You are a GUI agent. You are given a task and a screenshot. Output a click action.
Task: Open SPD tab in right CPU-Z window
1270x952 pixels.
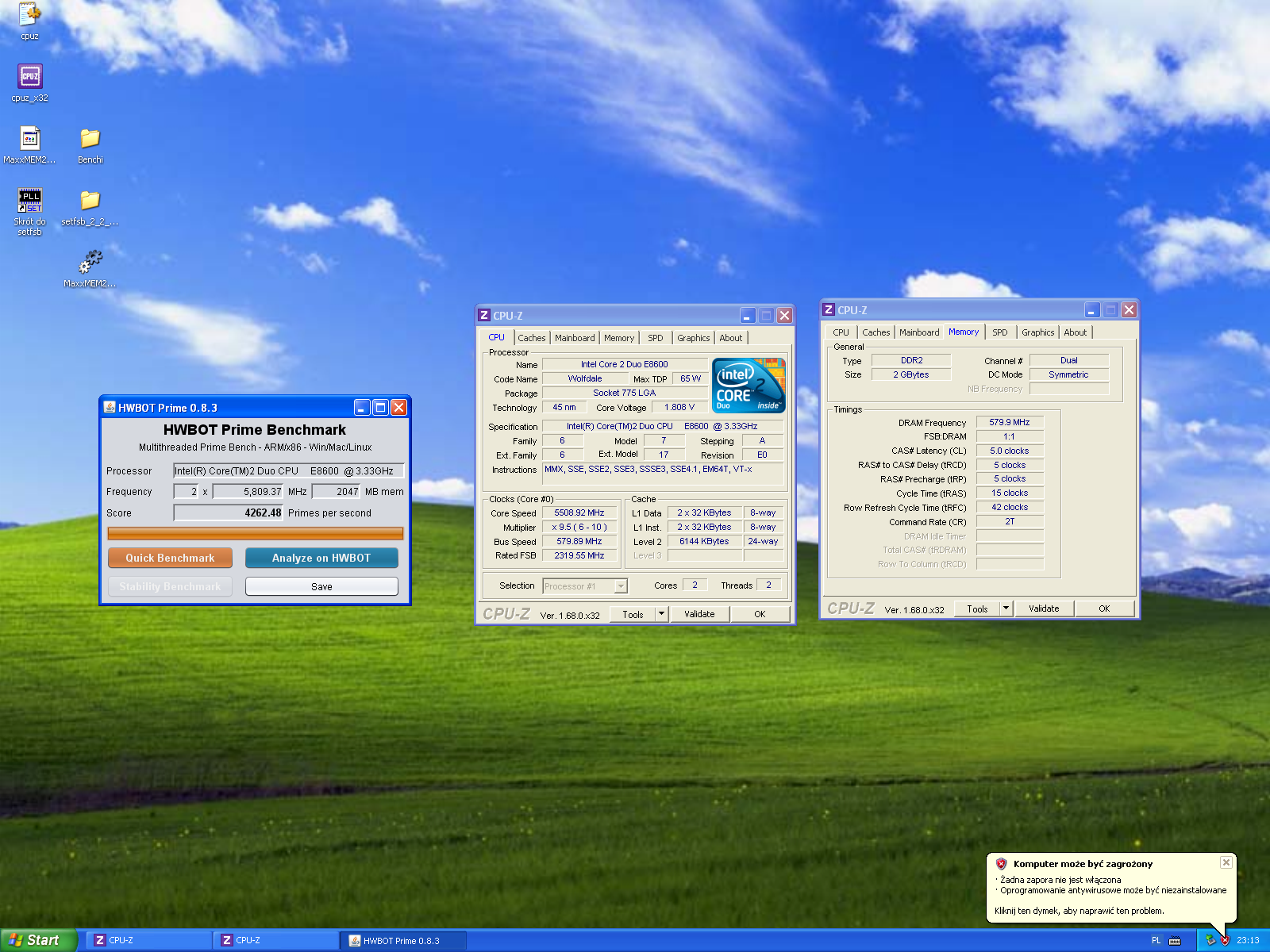point(1000,332)
